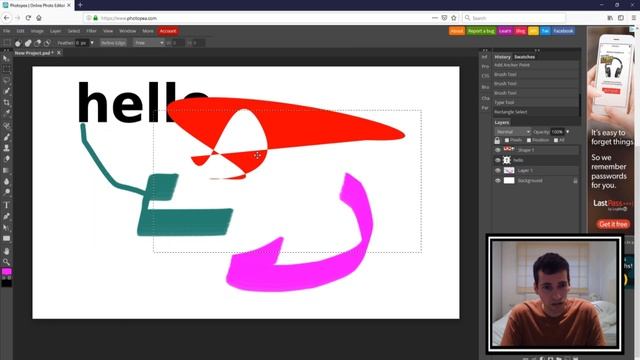Select the Dodge tool

click(6, 192)
